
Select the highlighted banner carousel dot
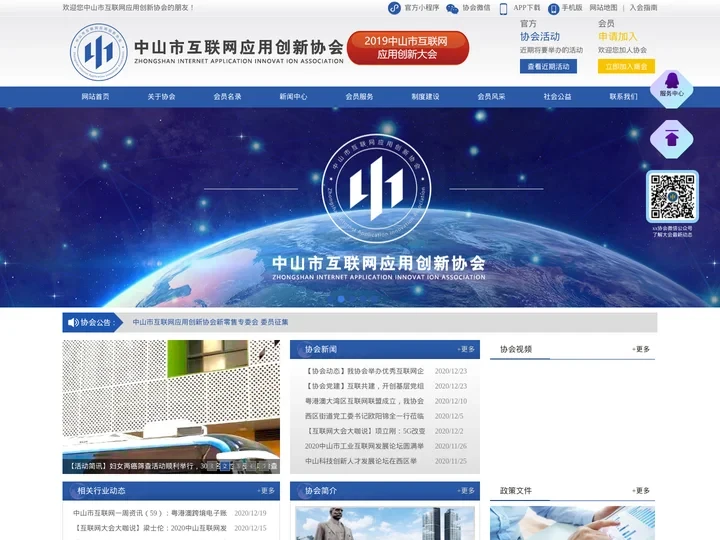[341, 299]
